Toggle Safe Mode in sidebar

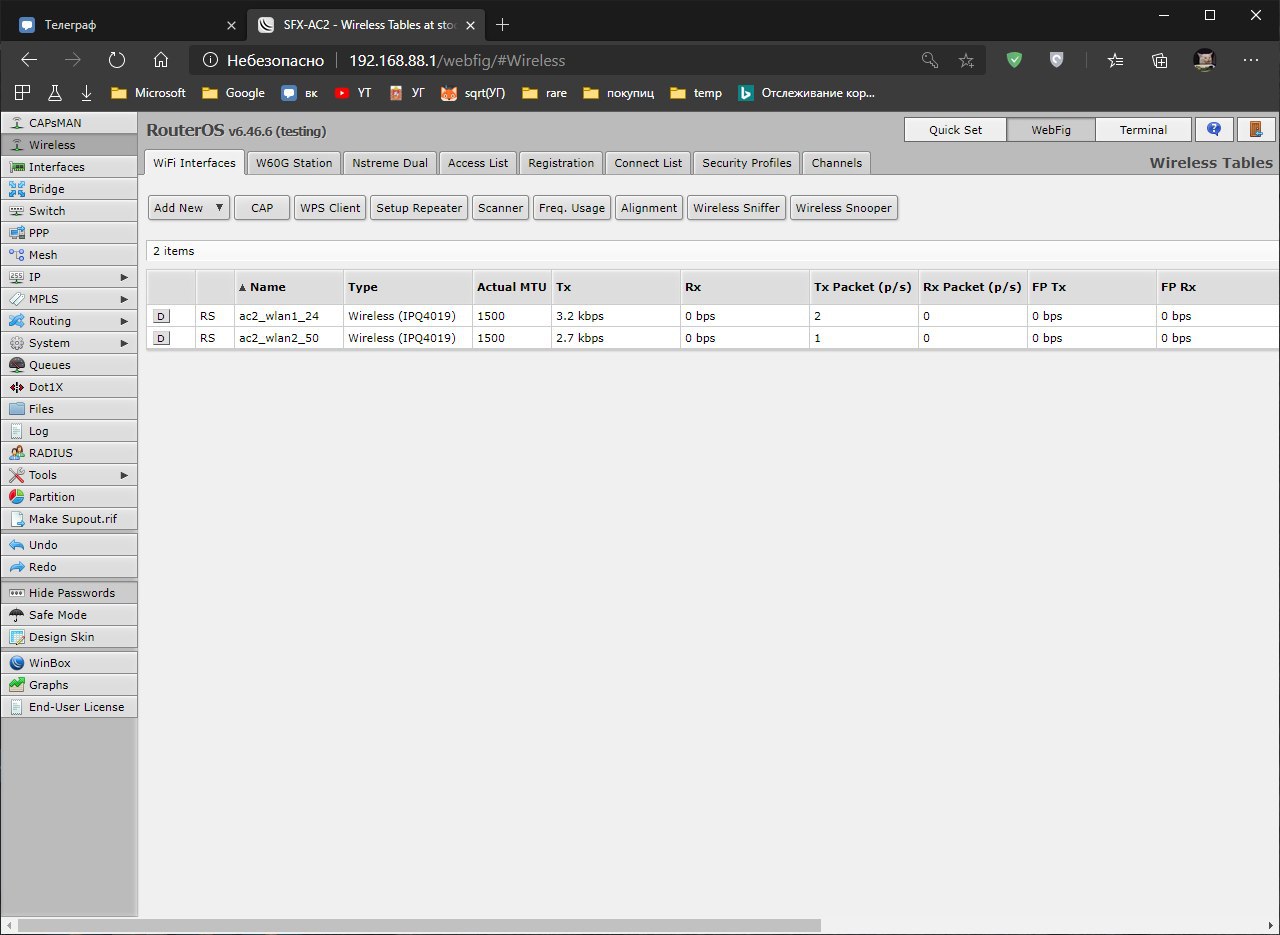point(69,615)
